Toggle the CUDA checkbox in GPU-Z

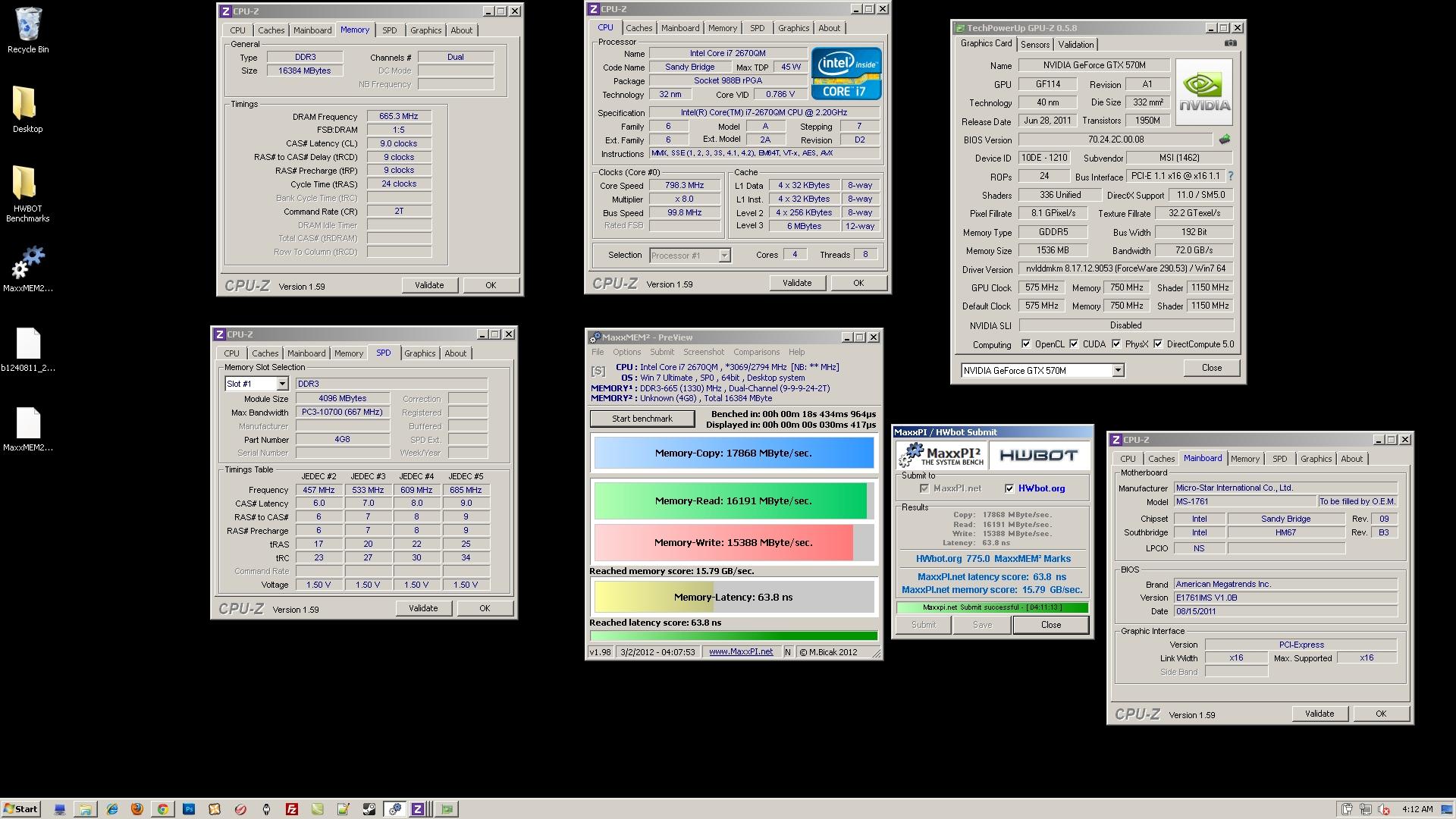[1074, 344]
